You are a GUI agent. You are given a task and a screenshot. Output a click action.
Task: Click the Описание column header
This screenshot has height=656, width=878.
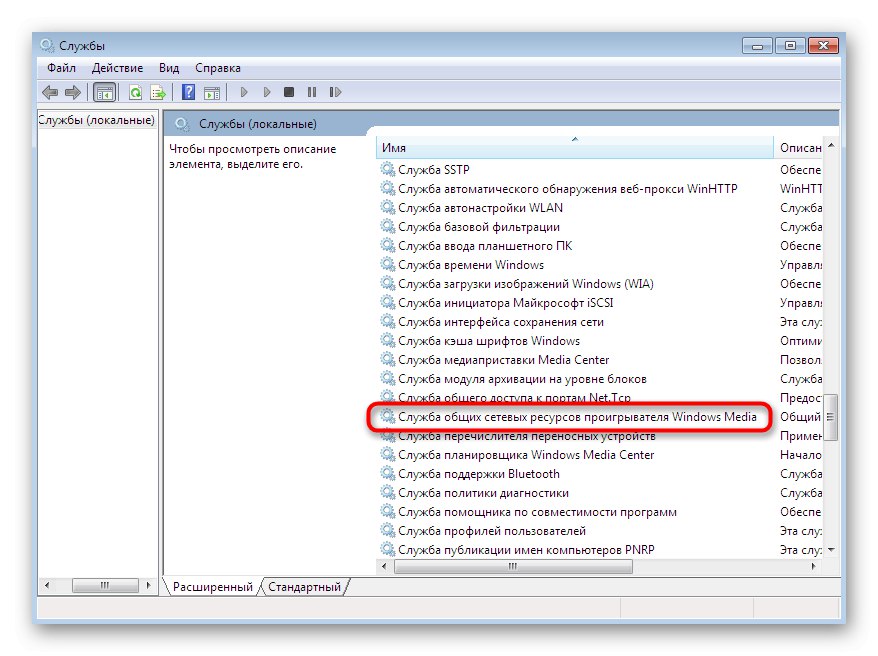click(x=798, y=148)
